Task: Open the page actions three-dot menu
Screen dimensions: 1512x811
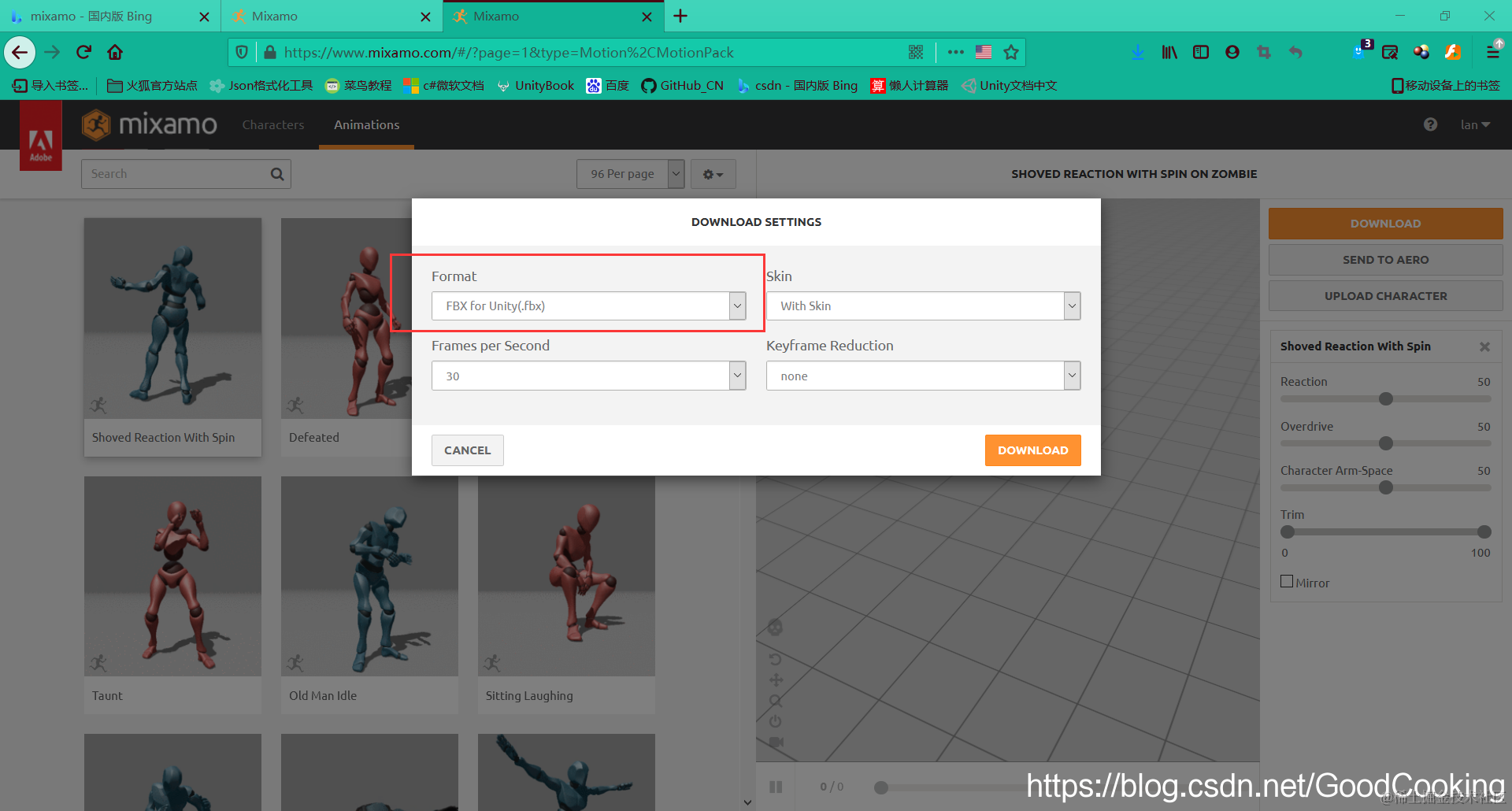Action: pos(955,53)
